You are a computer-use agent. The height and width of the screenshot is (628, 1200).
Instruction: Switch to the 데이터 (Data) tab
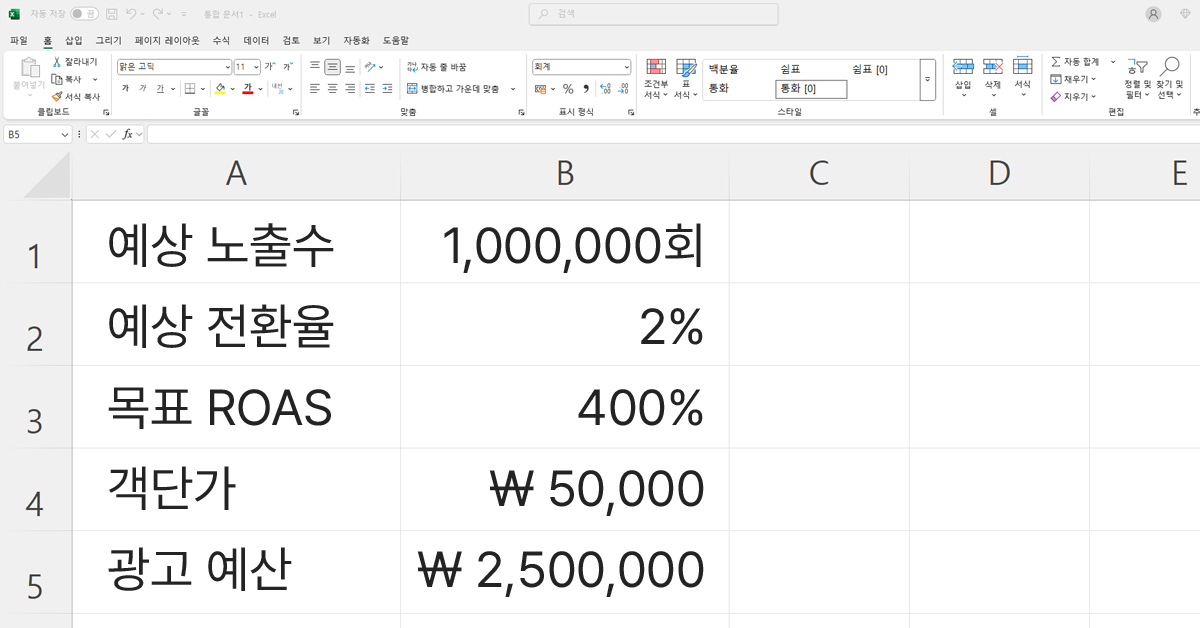[x=256, y=41]
